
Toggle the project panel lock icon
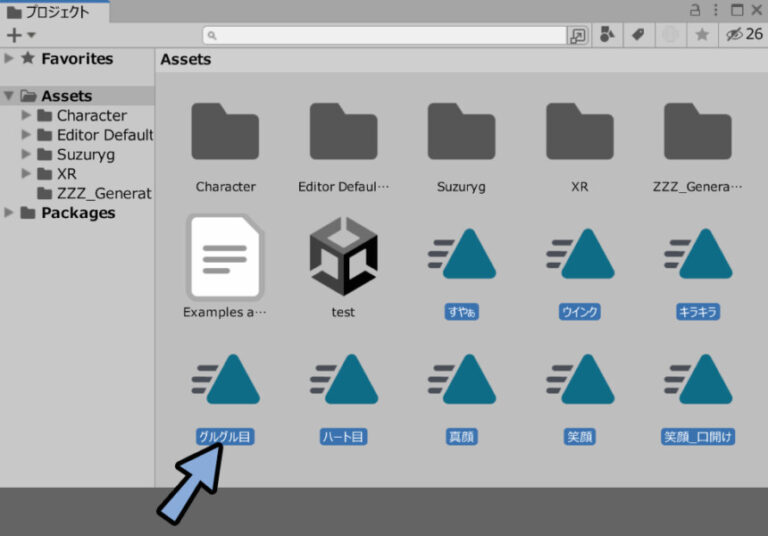pos(695,10)
